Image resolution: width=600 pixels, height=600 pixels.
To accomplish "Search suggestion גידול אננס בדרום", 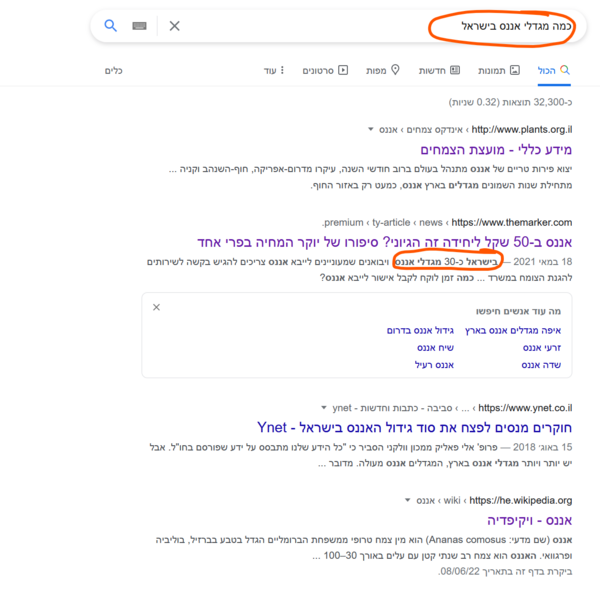I will click(420, 331).
